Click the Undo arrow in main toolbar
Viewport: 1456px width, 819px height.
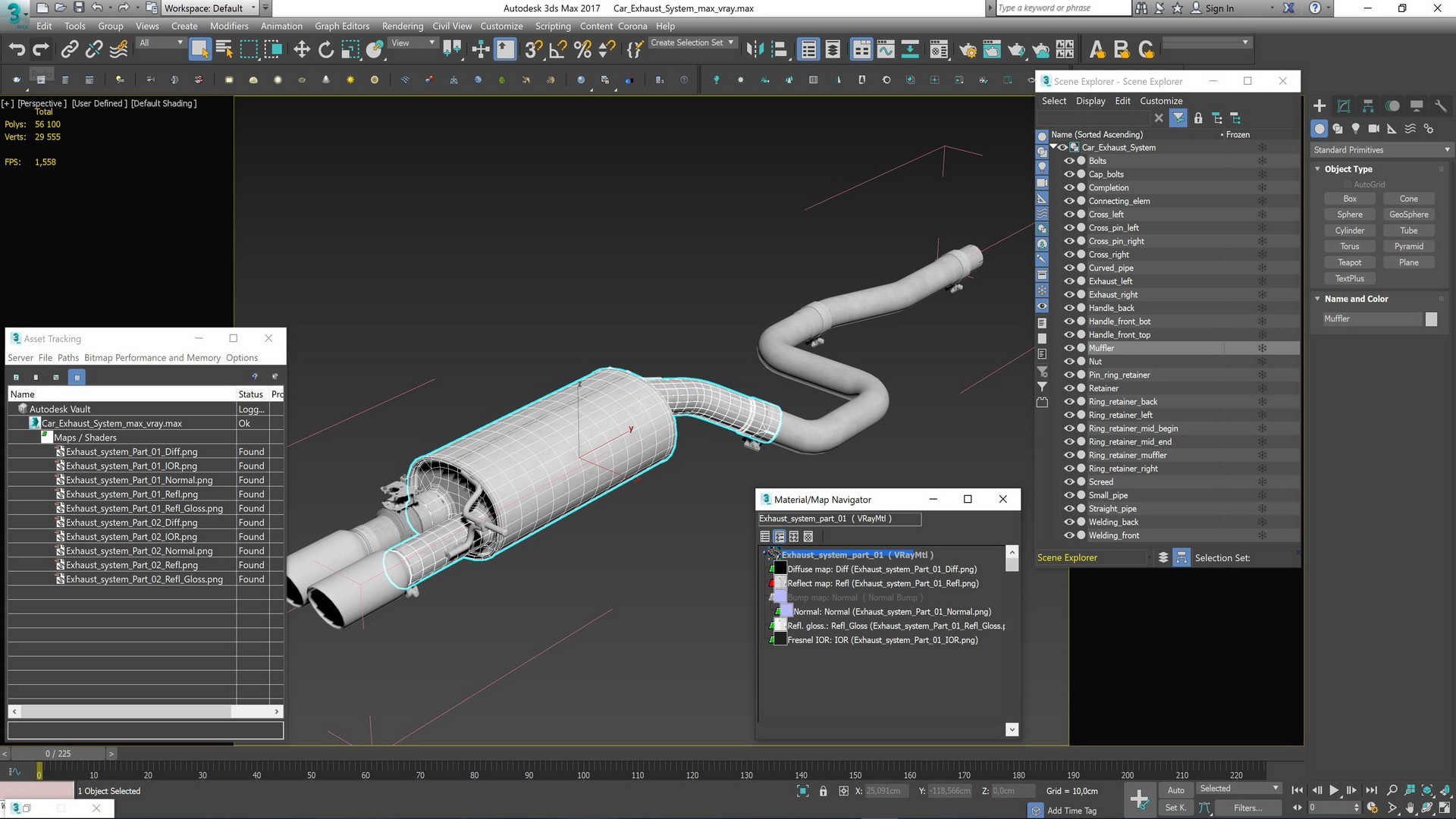pyautogui.click(x=17, y=50)
